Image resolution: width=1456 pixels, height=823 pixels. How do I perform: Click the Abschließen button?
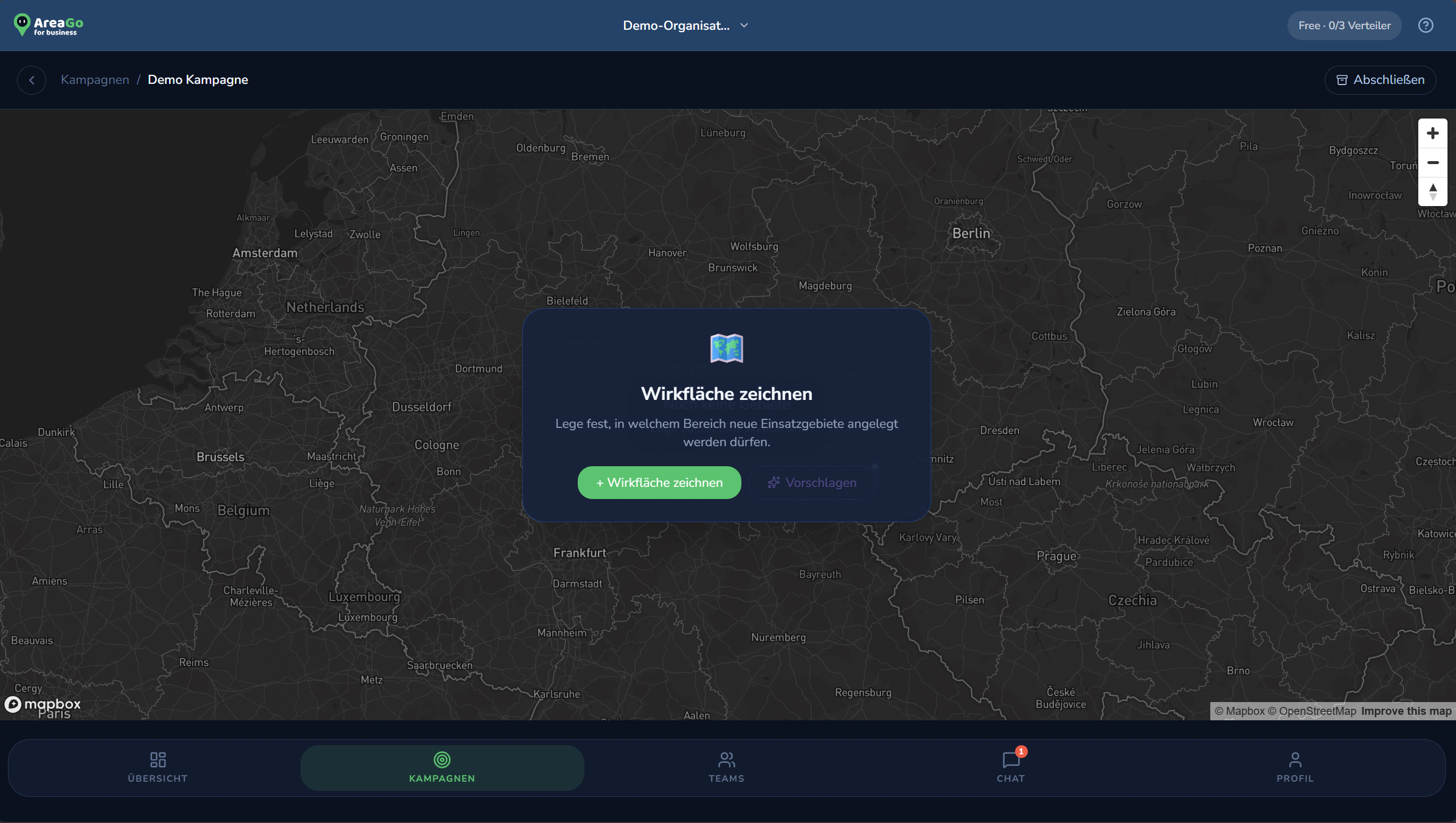click(x=1380, y=80)
